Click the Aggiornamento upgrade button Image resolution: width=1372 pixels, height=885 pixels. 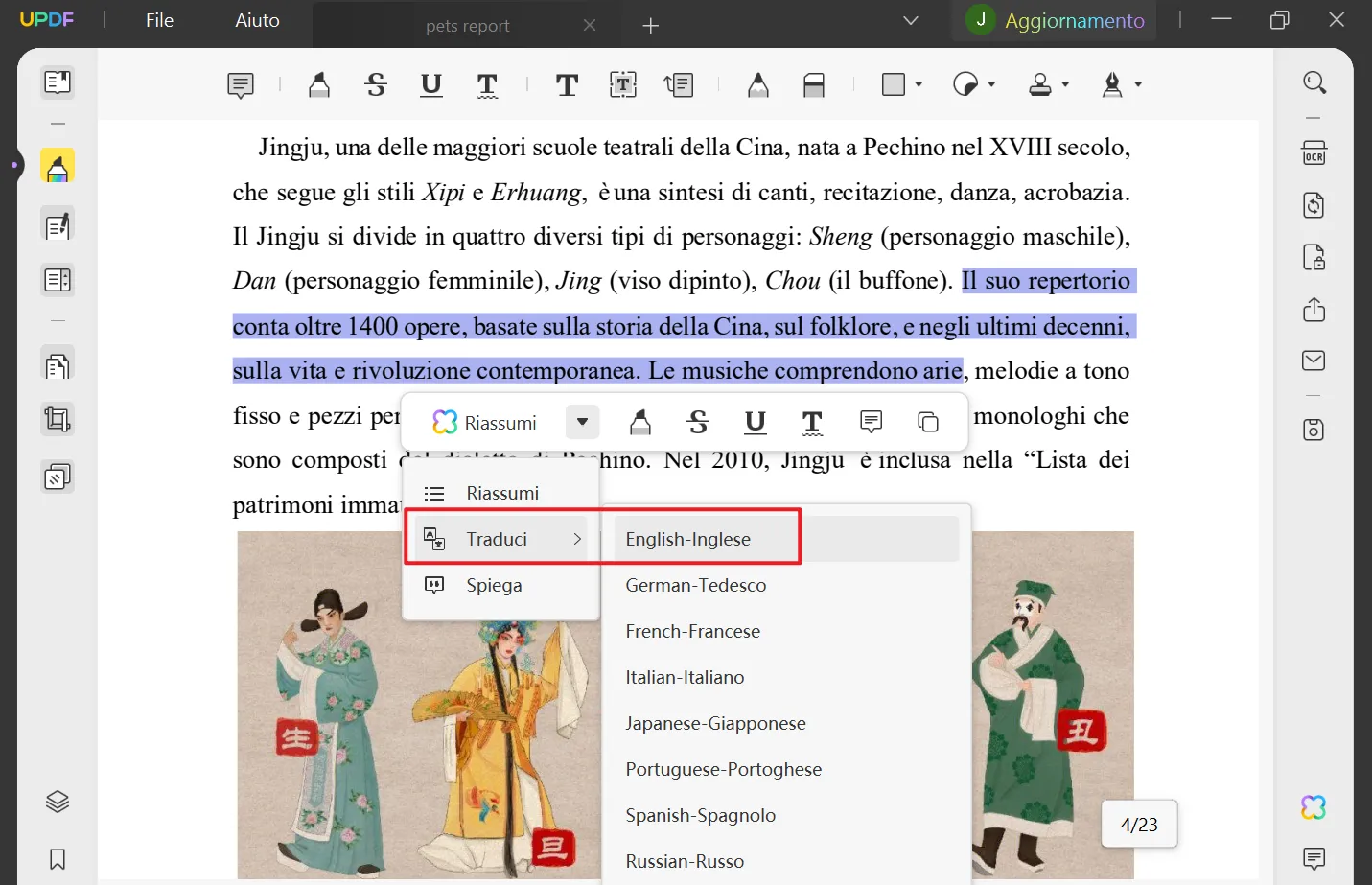1056,20
